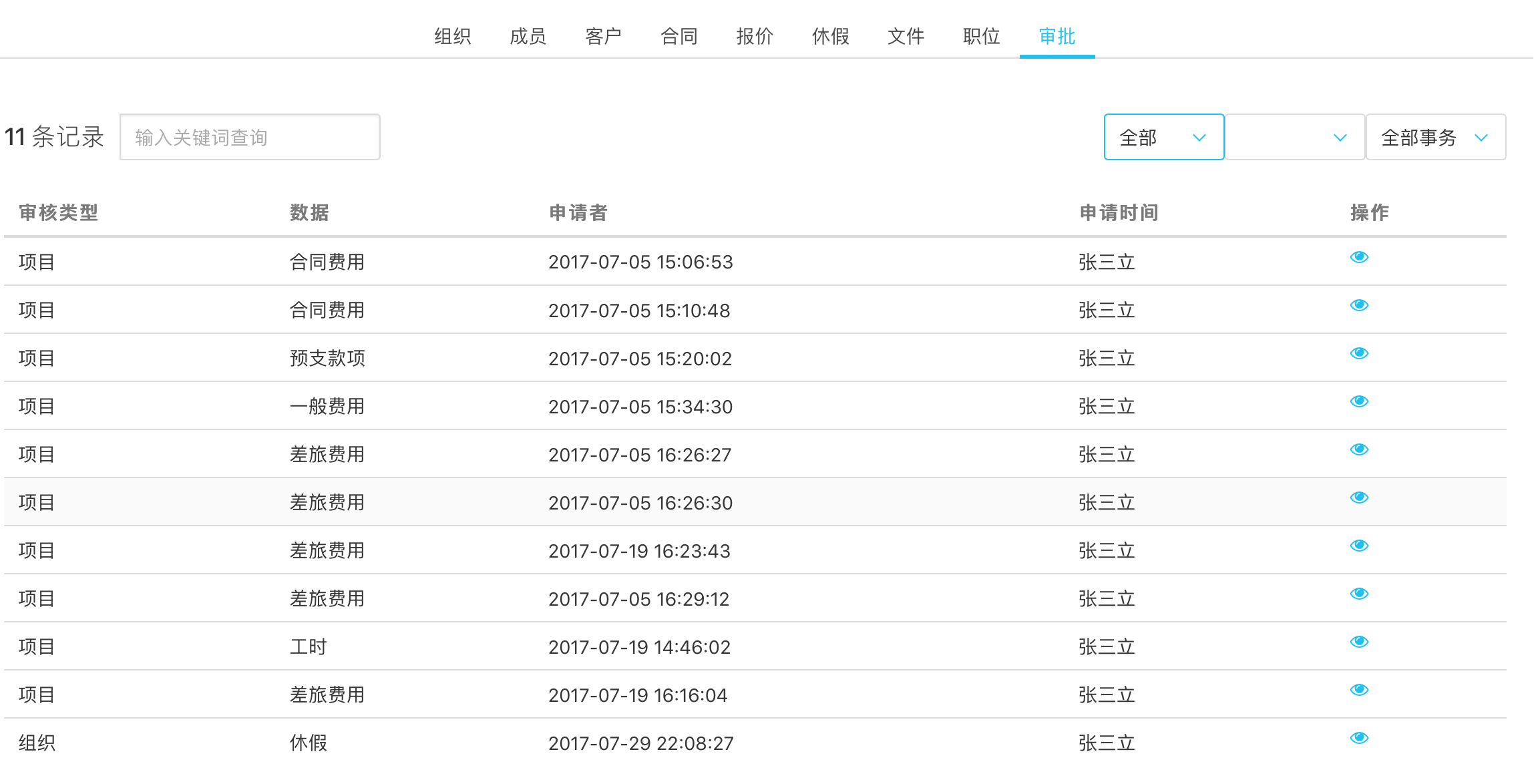Open the eye icon for 预支款项 row
Image resolution: width=1536 pixels, height=784 pixels.
(x=1359, y=353)
